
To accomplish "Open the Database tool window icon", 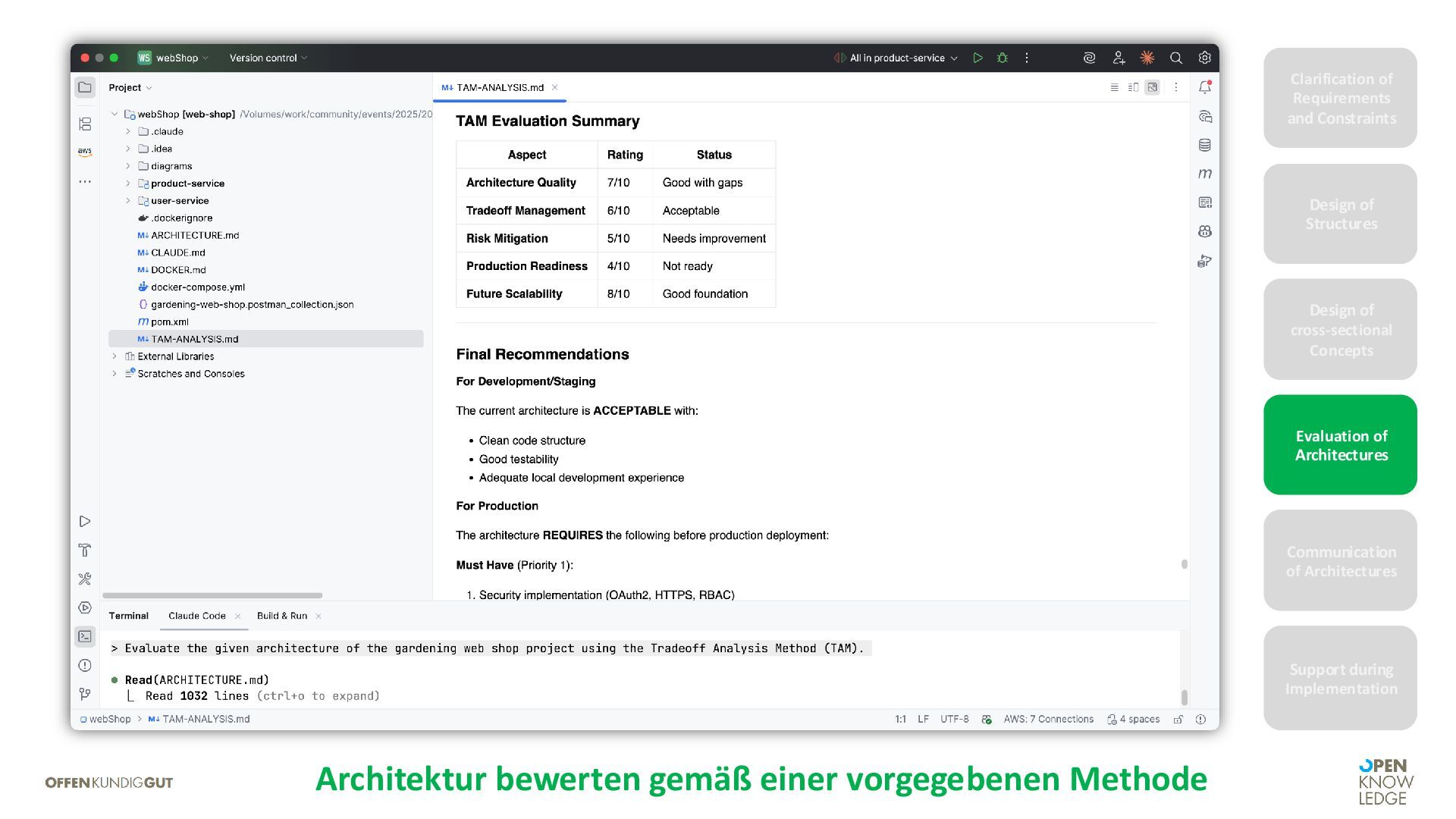I will click(1204, 145).
